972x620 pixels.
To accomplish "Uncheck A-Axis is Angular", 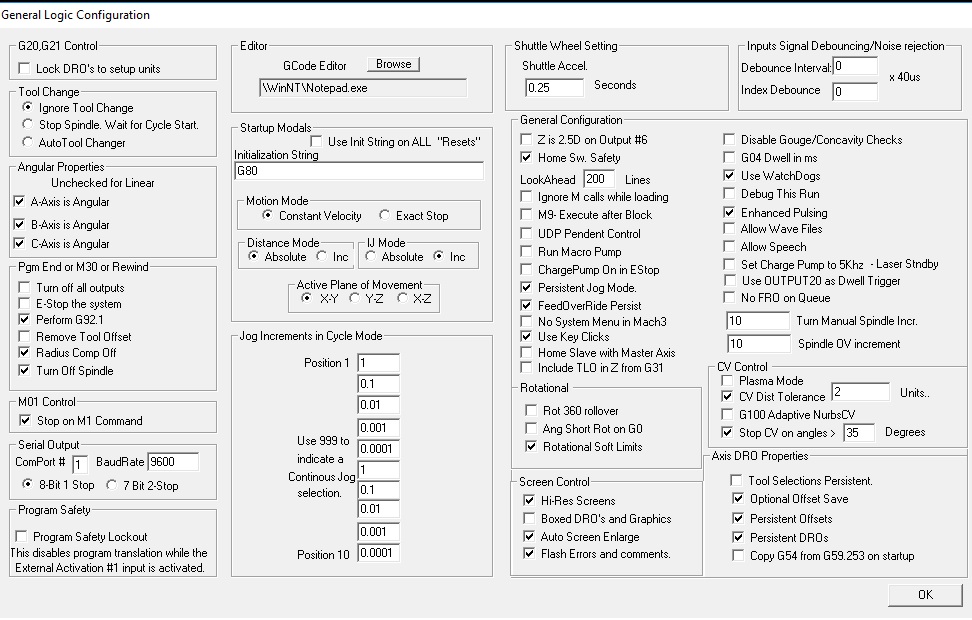I will (x=19, y=202).
